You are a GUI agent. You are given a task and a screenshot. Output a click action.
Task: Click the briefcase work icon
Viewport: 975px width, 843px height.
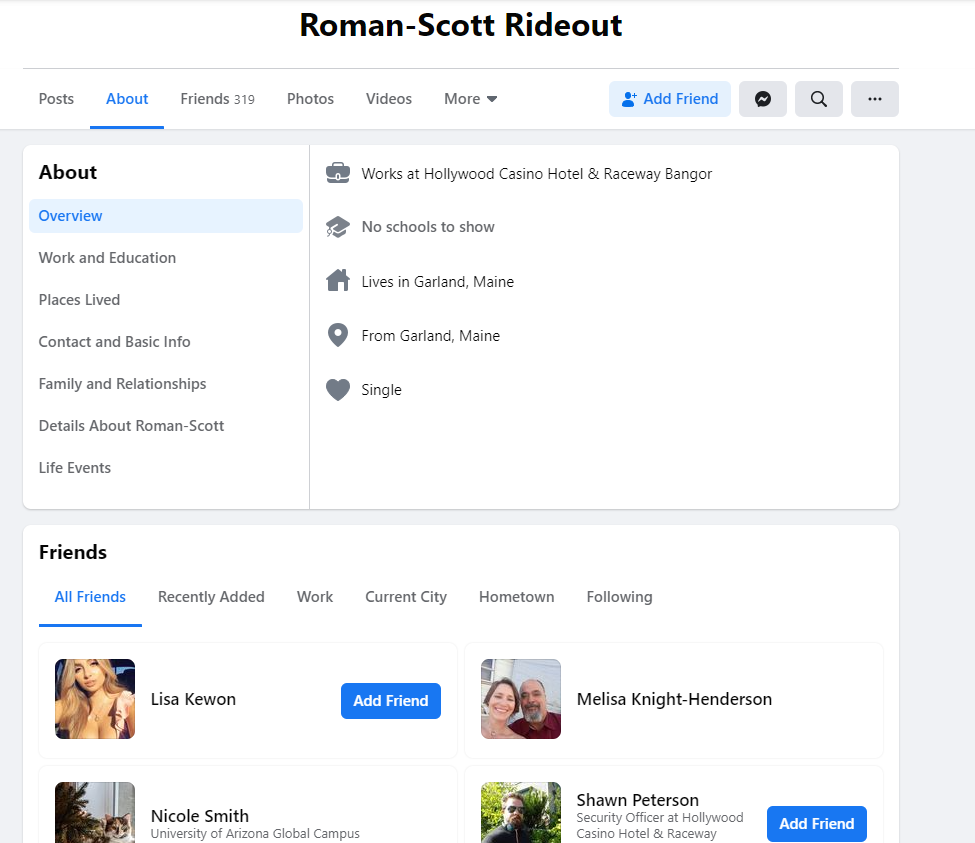(338, 173)
